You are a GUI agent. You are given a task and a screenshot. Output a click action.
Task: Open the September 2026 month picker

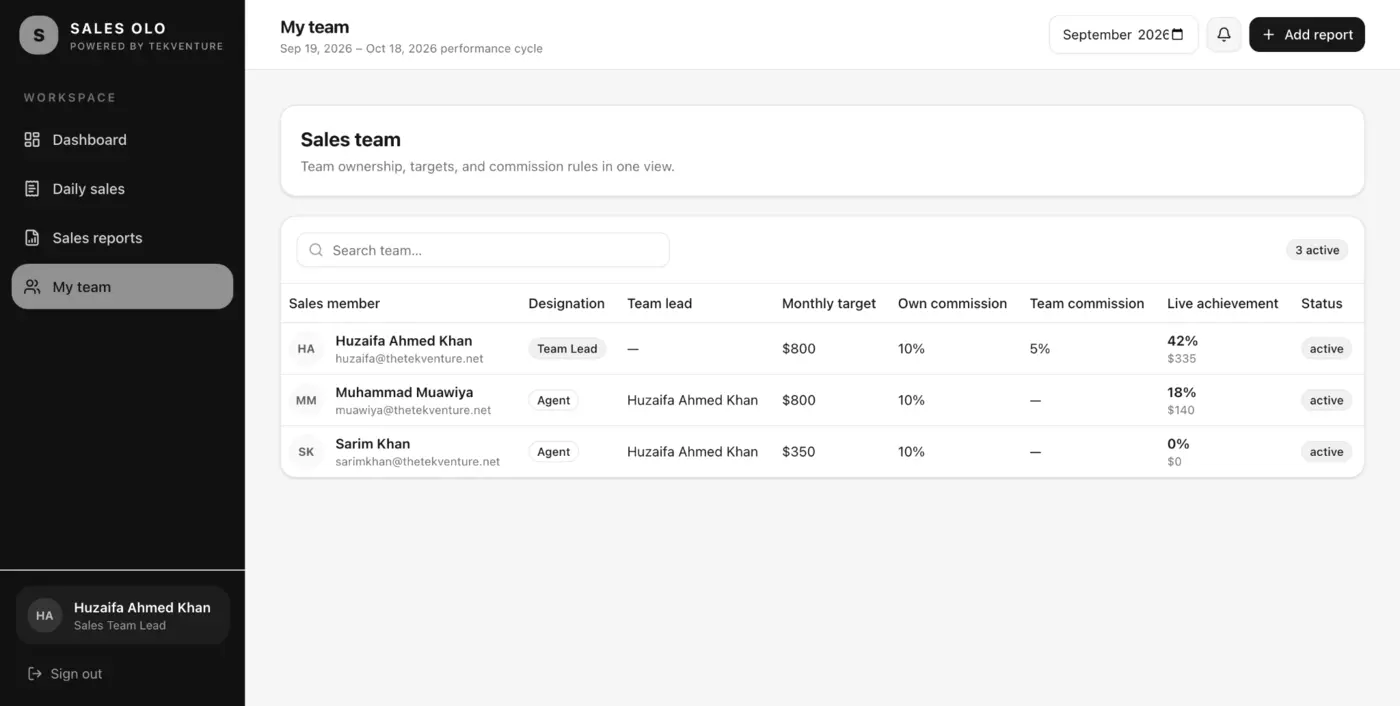click(1123, 35)
